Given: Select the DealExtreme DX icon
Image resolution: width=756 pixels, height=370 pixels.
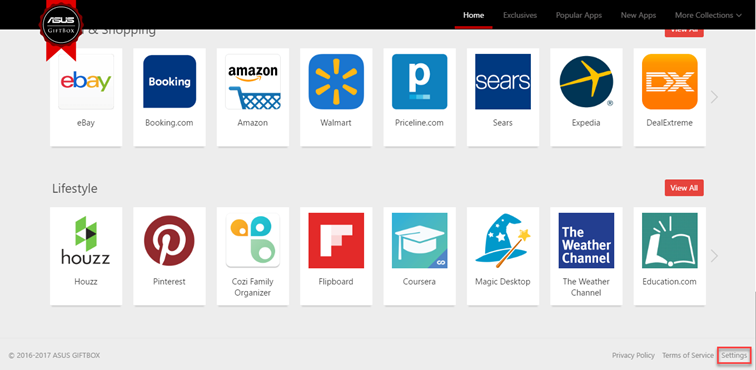Looking at the screenshot, I should tap(670, 82).
